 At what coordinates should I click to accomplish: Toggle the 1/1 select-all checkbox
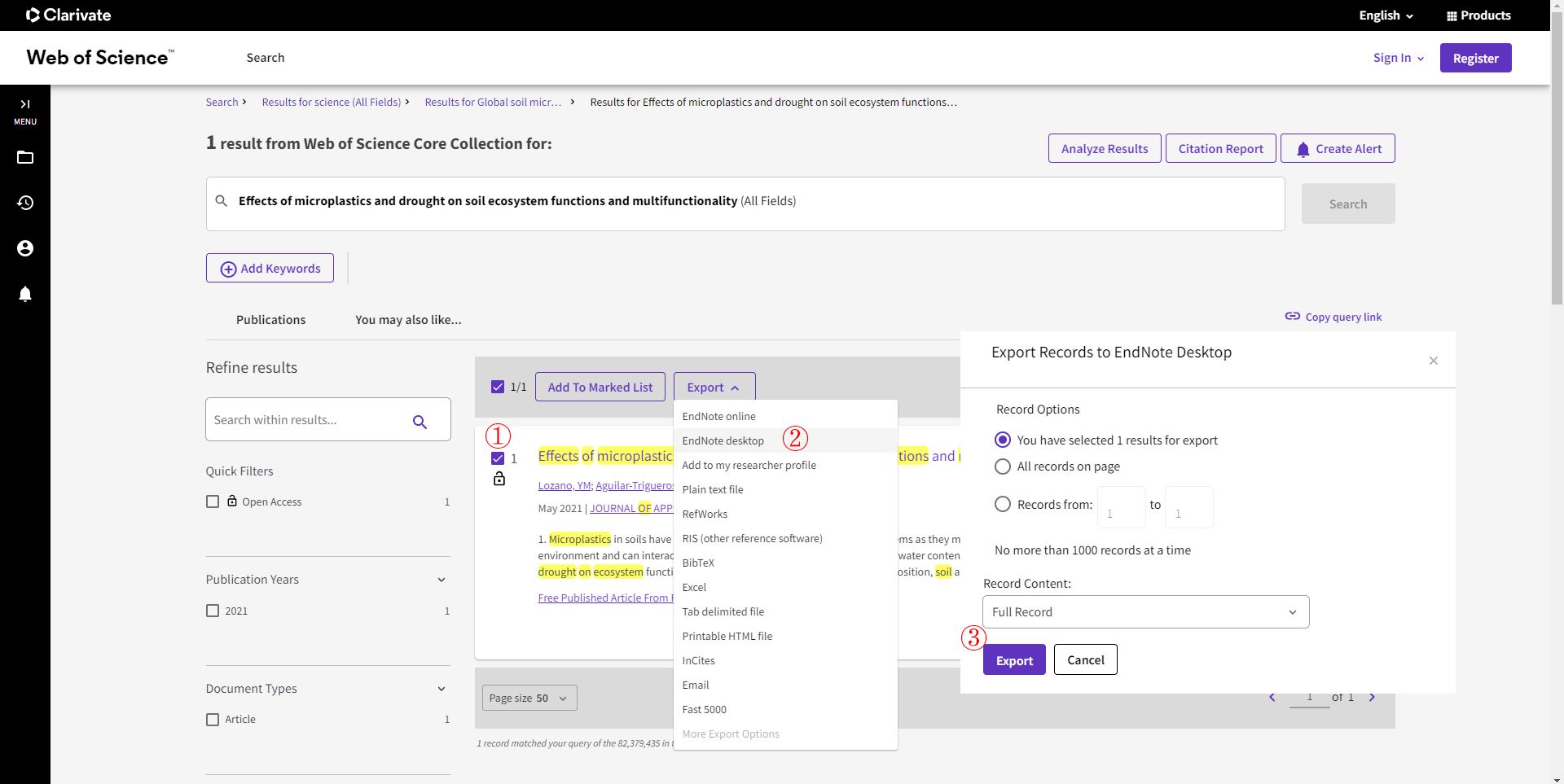click(x=498, y=387)
